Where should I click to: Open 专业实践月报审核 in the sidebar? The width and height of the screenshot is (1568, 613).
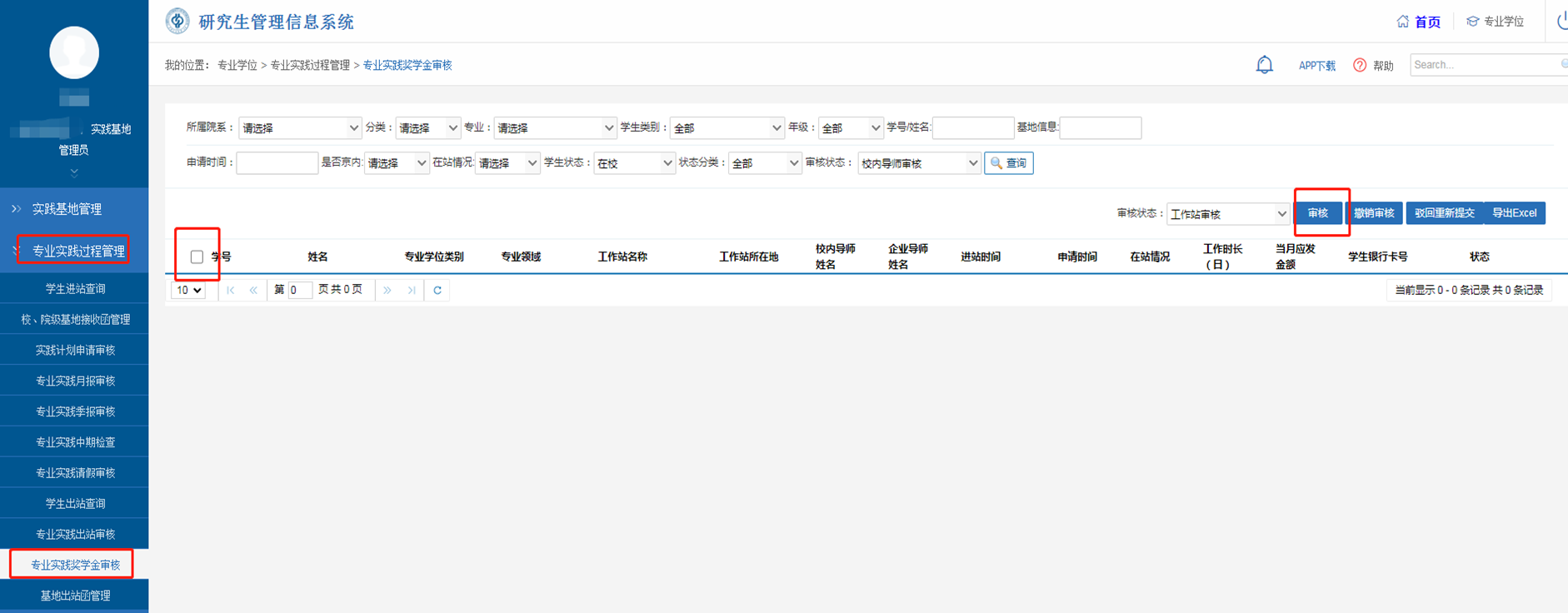tap(75, 381)
